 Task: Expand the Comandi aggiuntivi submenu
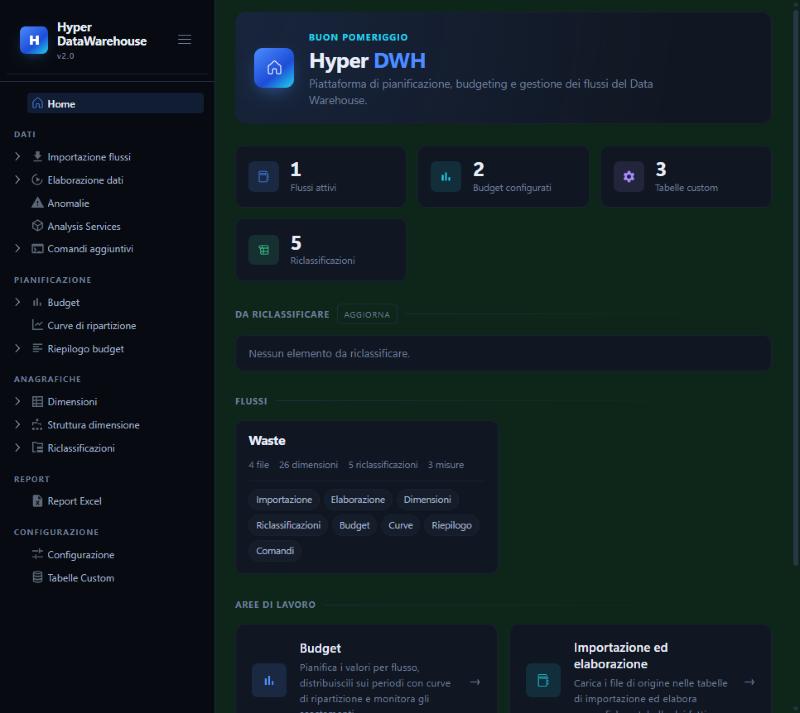17,249
